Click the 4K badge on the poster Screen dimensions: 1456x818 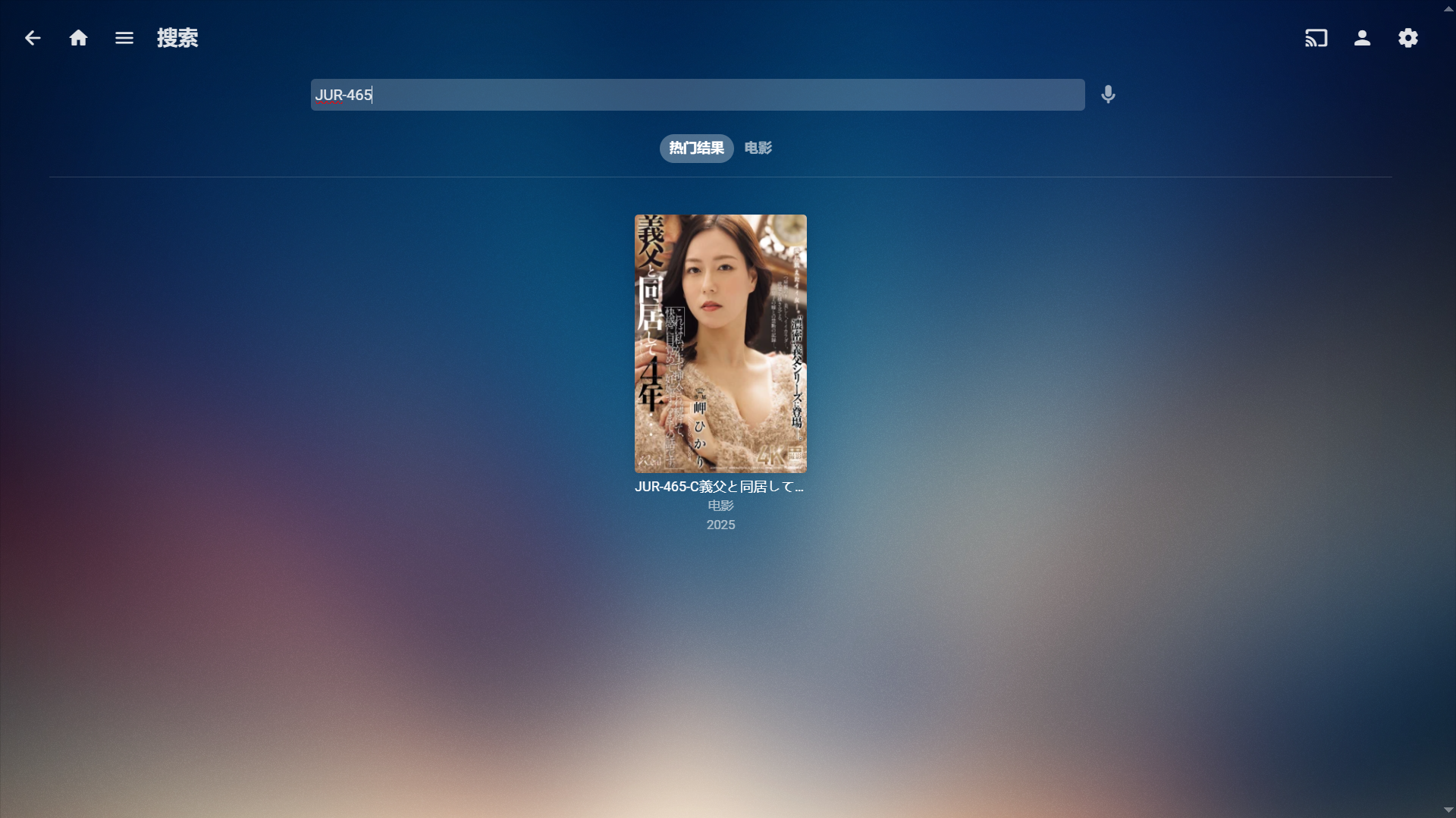pos(770,457)
